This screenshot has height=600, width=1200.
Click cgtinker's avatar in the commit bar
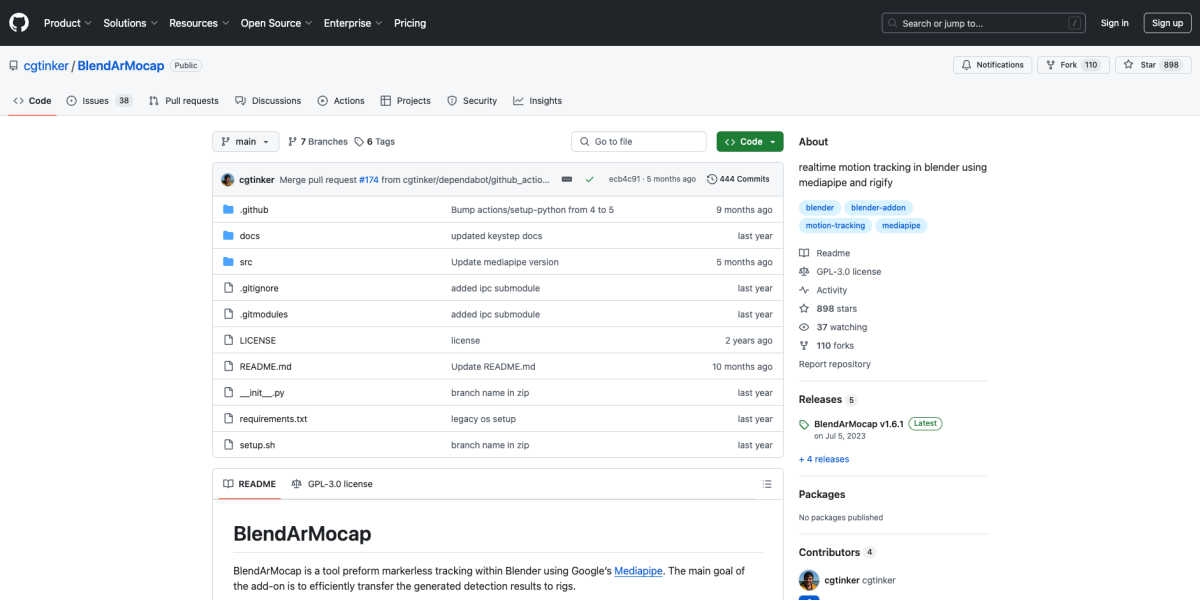pyautogui.click(x=228, y=179)
